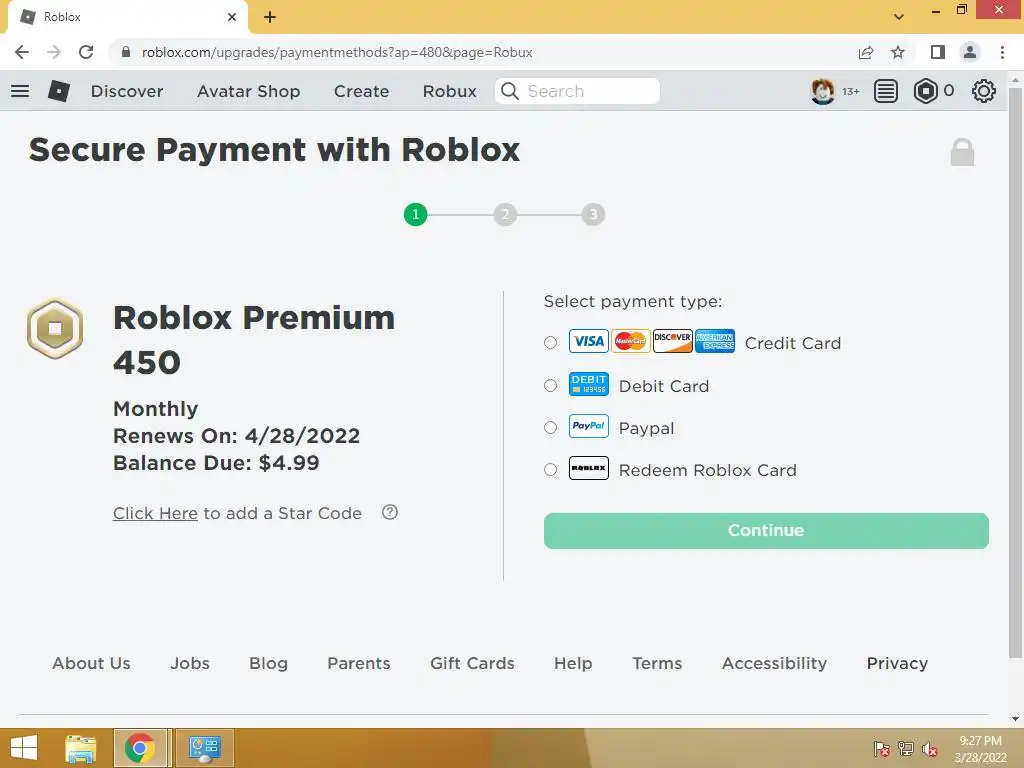Open the avatar profile icon in header
1024x768 pixels.
click(x=822, y=91)
